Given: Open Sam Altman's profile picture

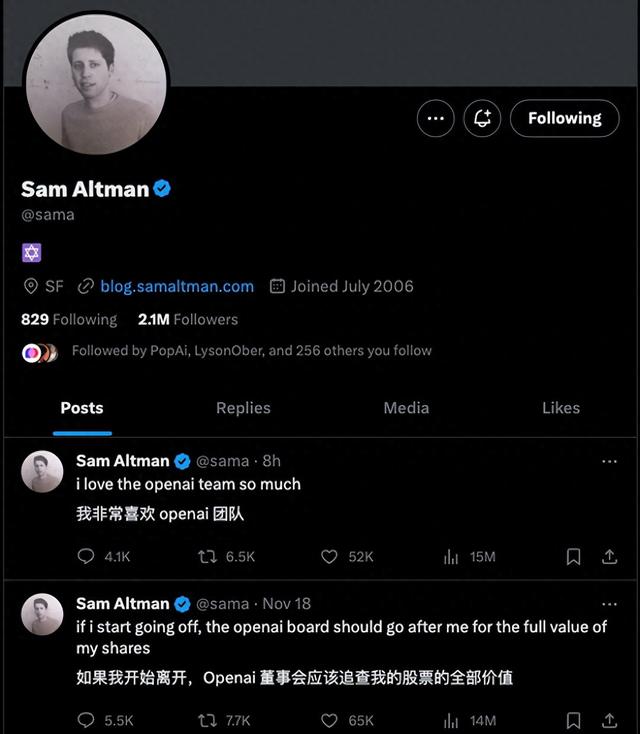Looking at the screenshot, I should click(96, 83).
